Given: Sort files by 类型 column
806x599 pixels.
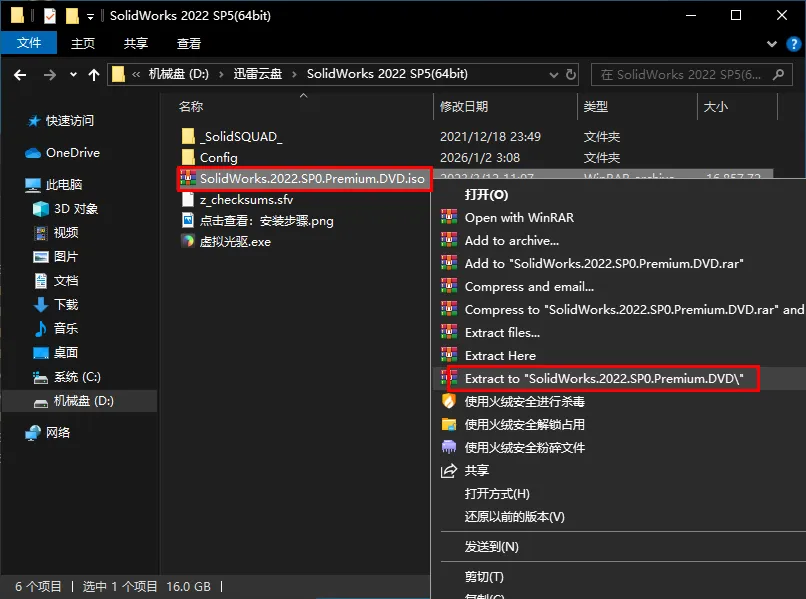Looking at the screenshot, I should (596, 106).
